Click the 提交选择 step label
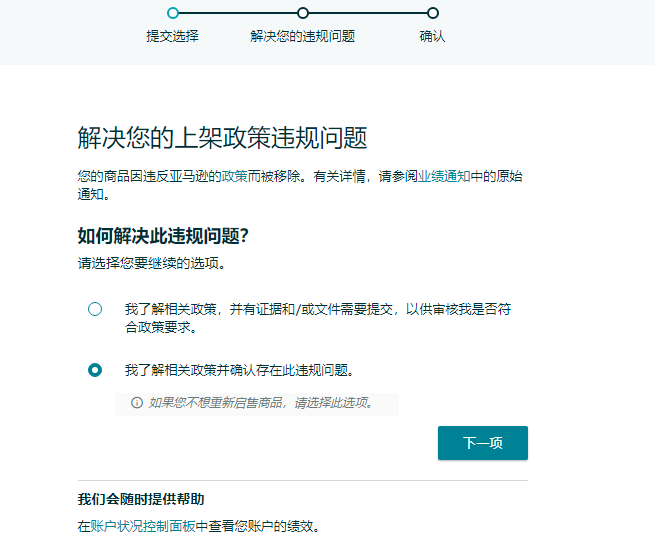Viewport: 655px width, 551px height. tap(173, 36)
